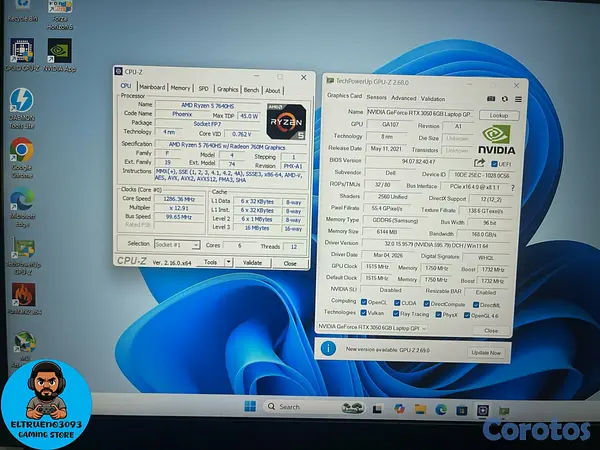Open Task View from the taskbar

pos(377,409)
